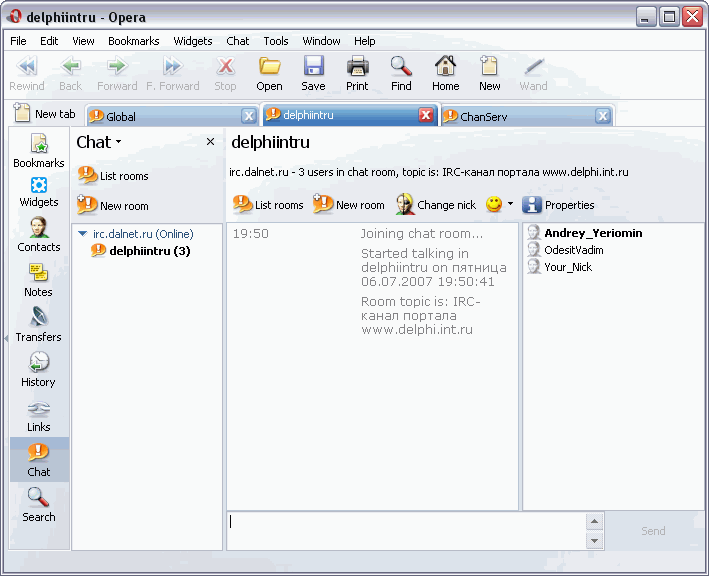Close the Global tab
This screenshot has width=709, height=576.
(249, 116)
